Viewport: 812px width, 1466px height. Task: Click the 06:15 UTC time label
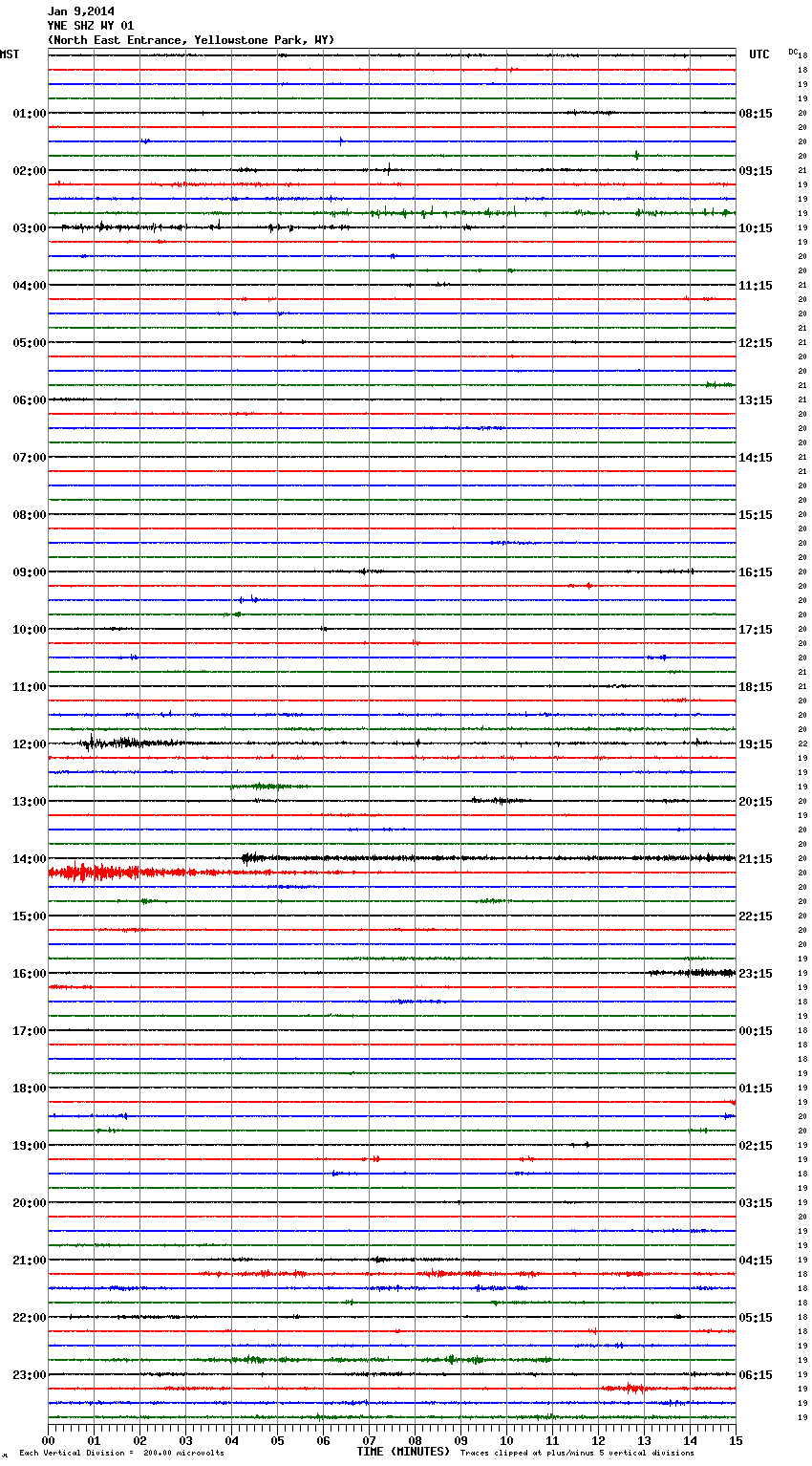click(756, 1375)
